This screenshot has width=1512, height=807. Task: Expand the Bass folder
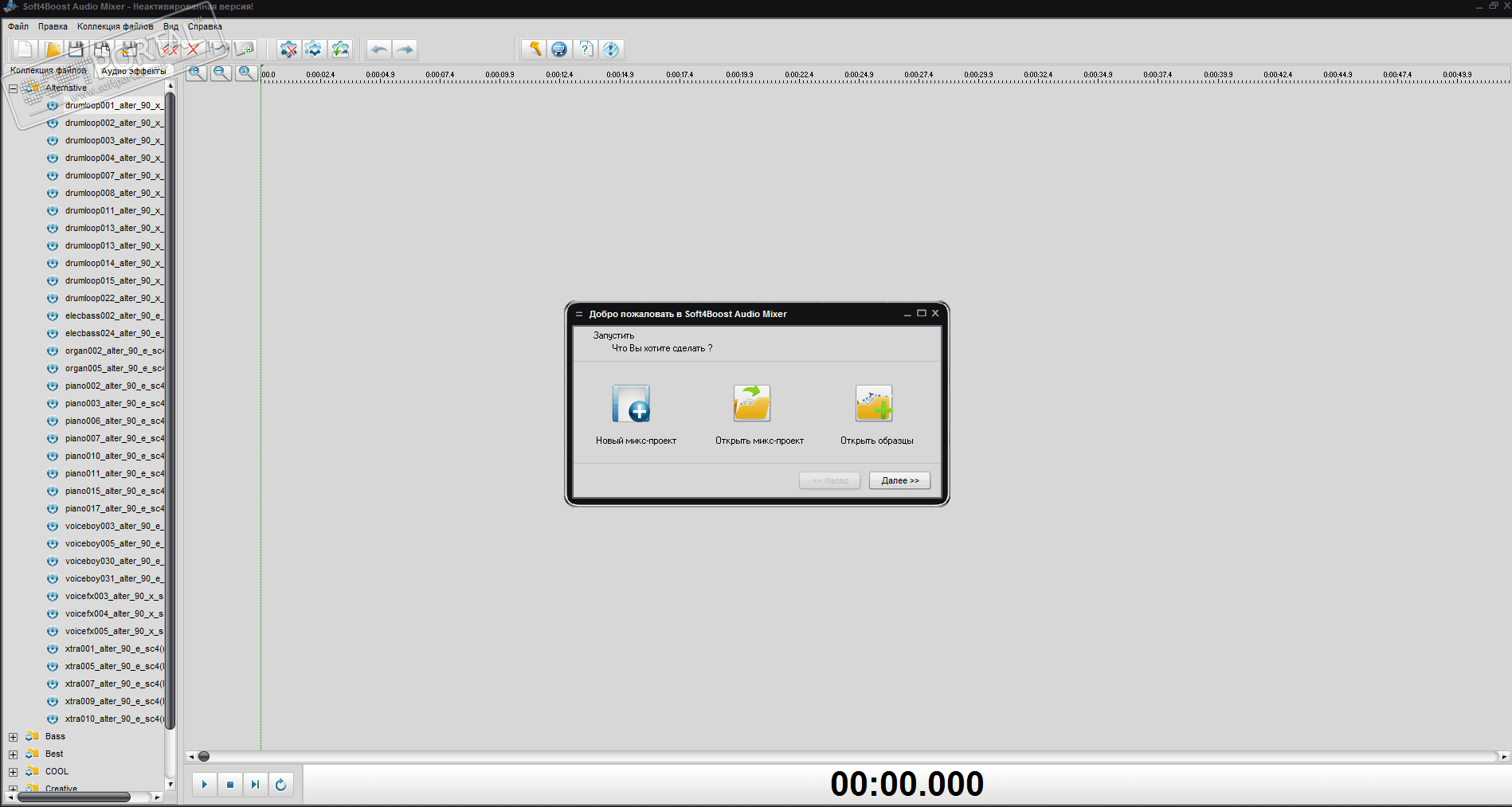tap(13, 737)
